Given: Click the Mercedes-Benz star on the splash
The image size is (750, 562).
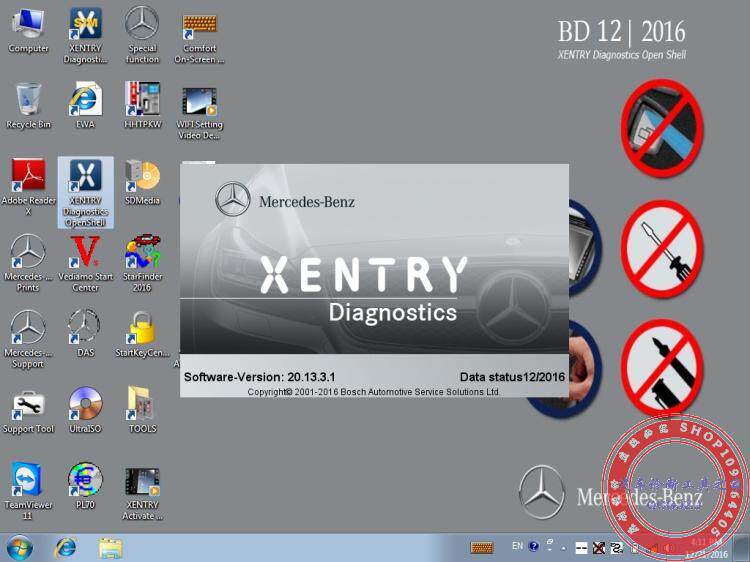Looking at the screenshot, I should [x=232, y=199].
